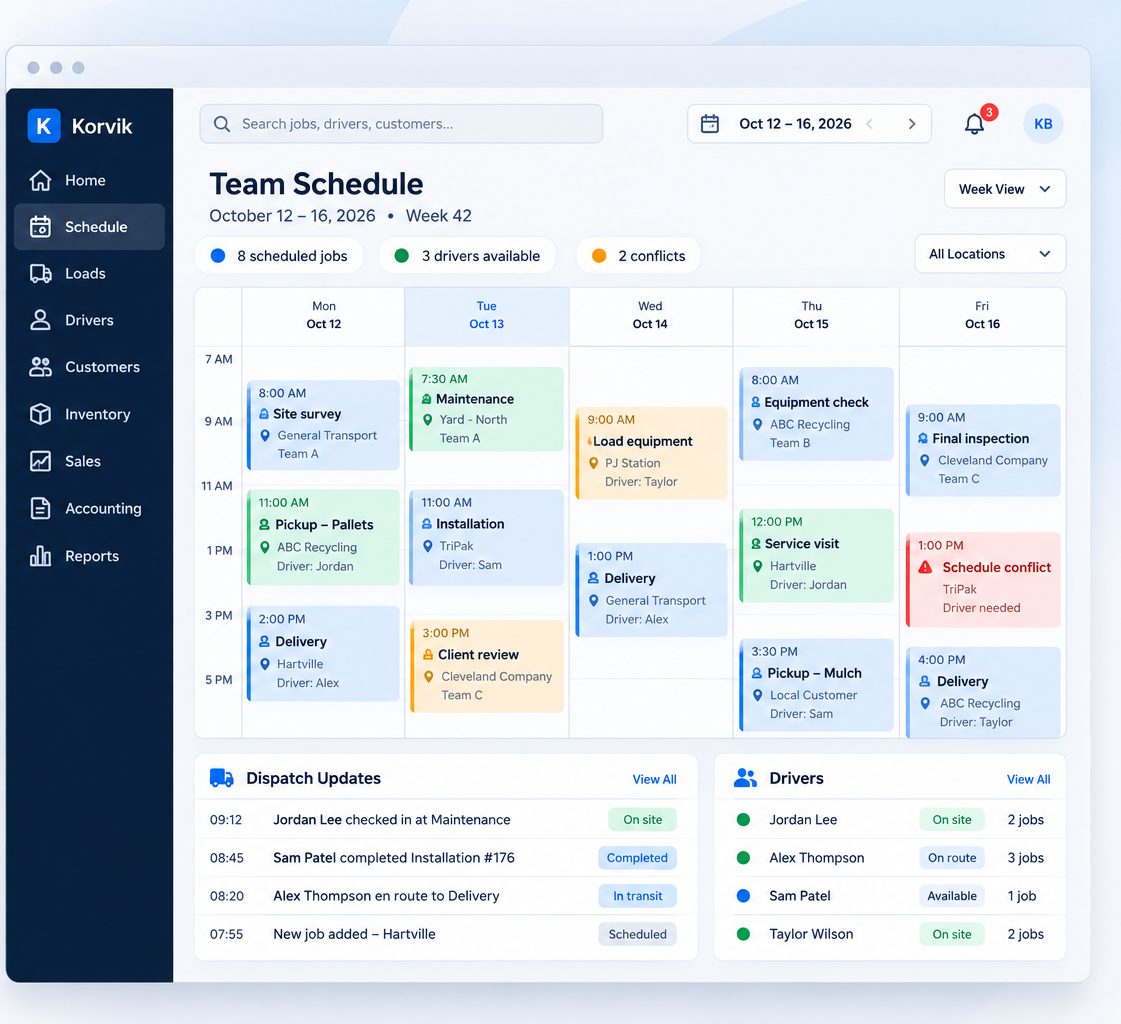Open the Site survey job card
The height and width of the screenshot is (1024, 1121).
[323, 425]
